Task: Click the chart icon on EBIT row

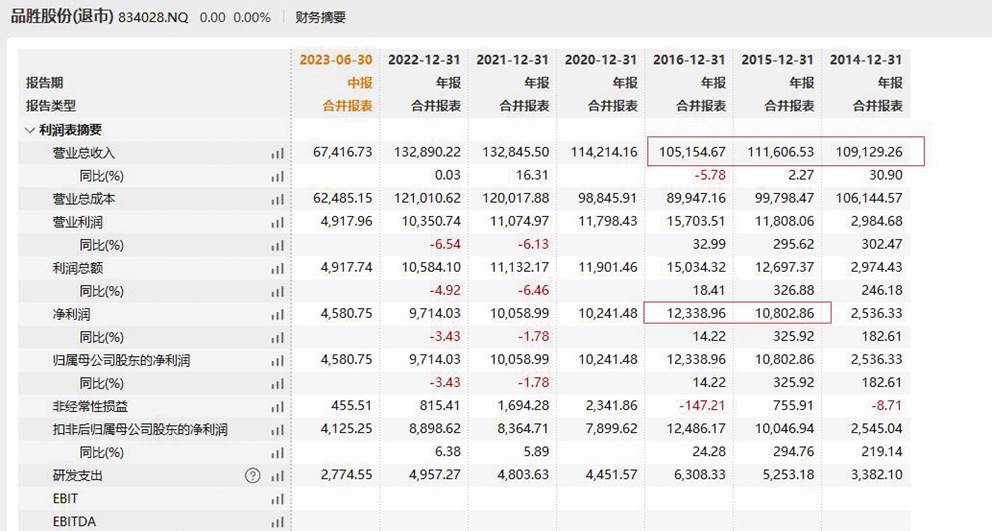Action: click(x=276, y=498)
